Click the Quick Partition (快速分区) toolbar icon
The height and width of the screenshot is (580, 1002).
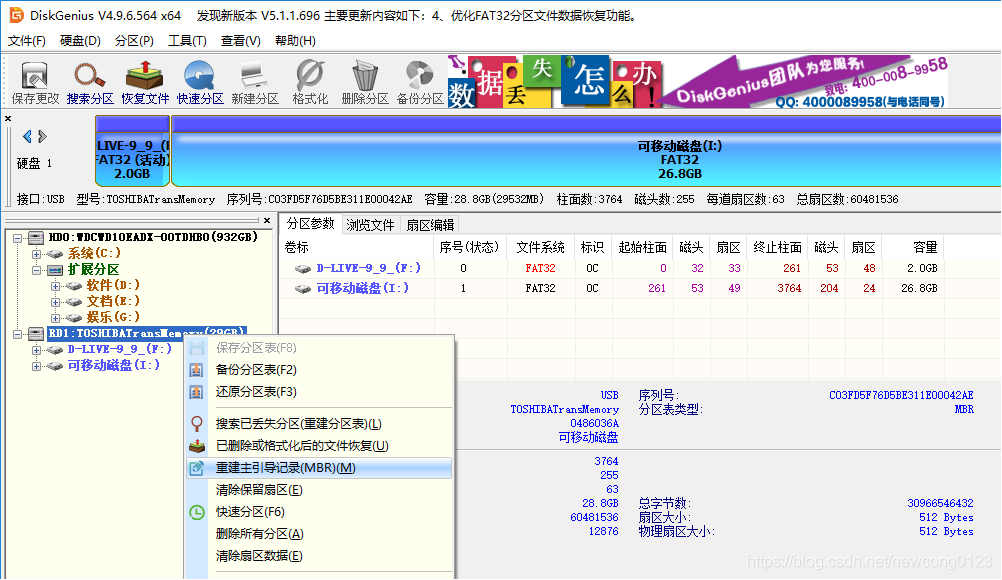click(x=200, y=82)
